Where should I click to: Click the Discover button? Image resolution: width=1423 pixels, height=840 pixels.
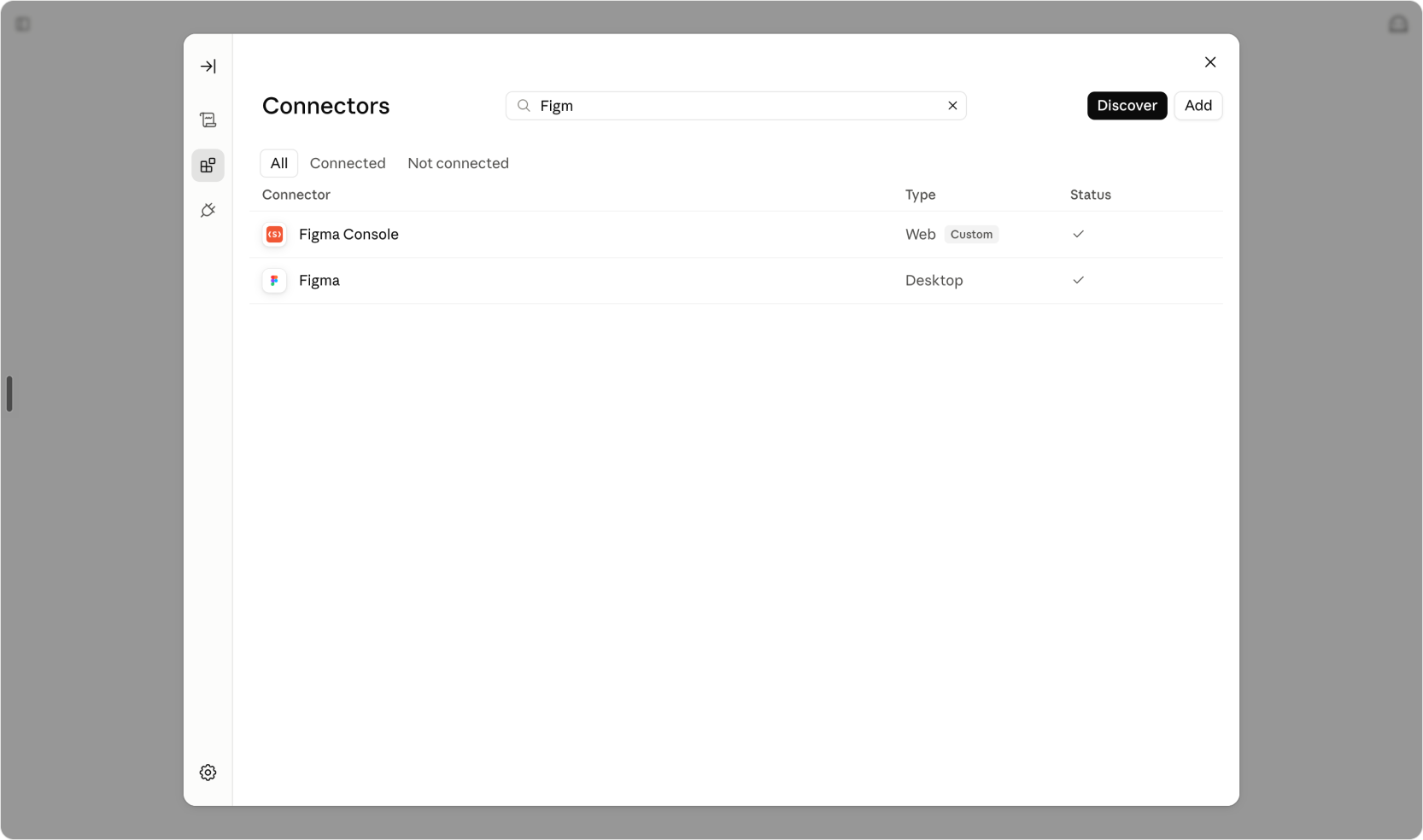[1127, 106]
